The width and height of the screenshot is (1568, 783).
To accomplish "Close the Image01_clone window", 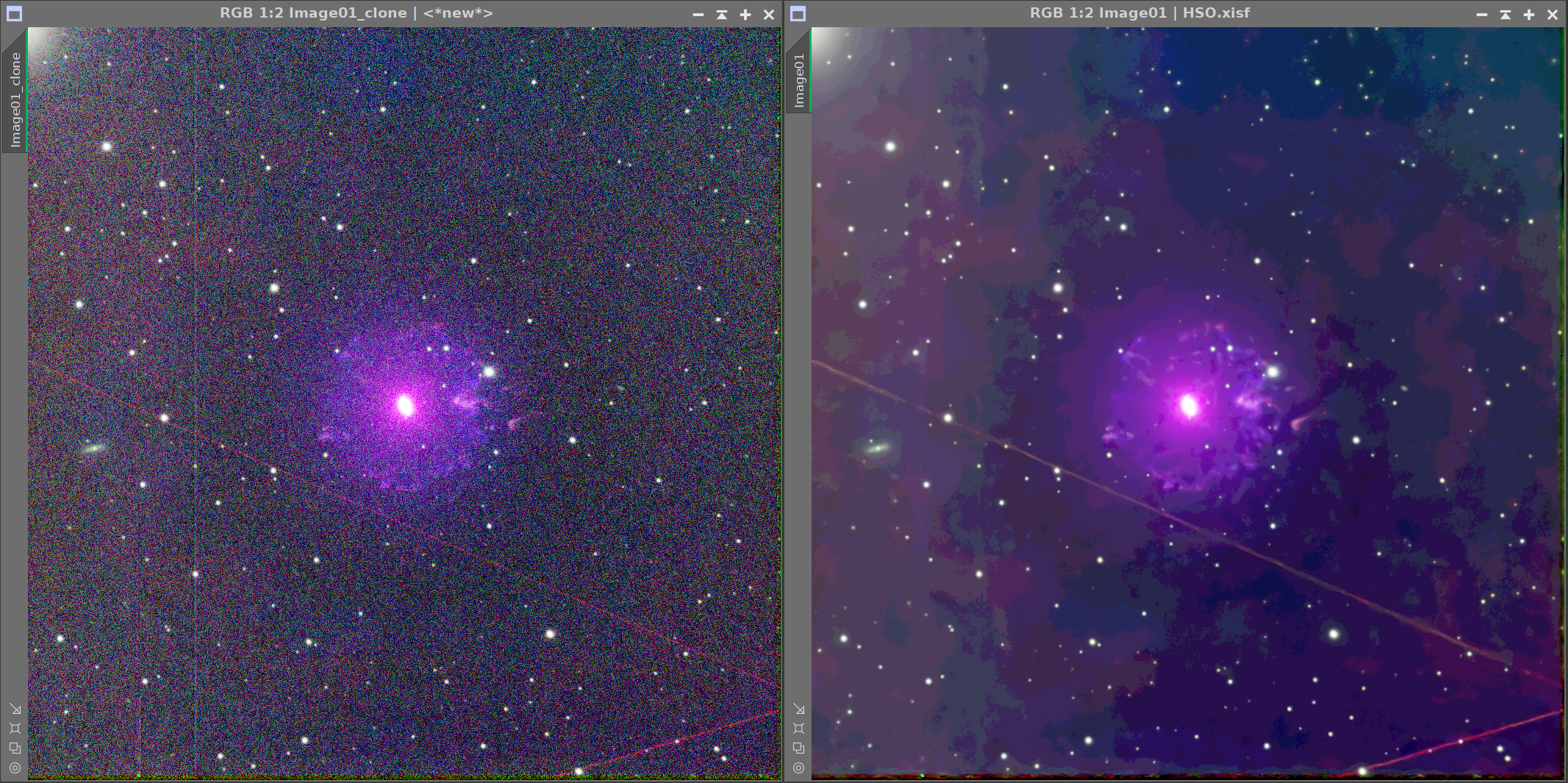I will coord(769,14).
